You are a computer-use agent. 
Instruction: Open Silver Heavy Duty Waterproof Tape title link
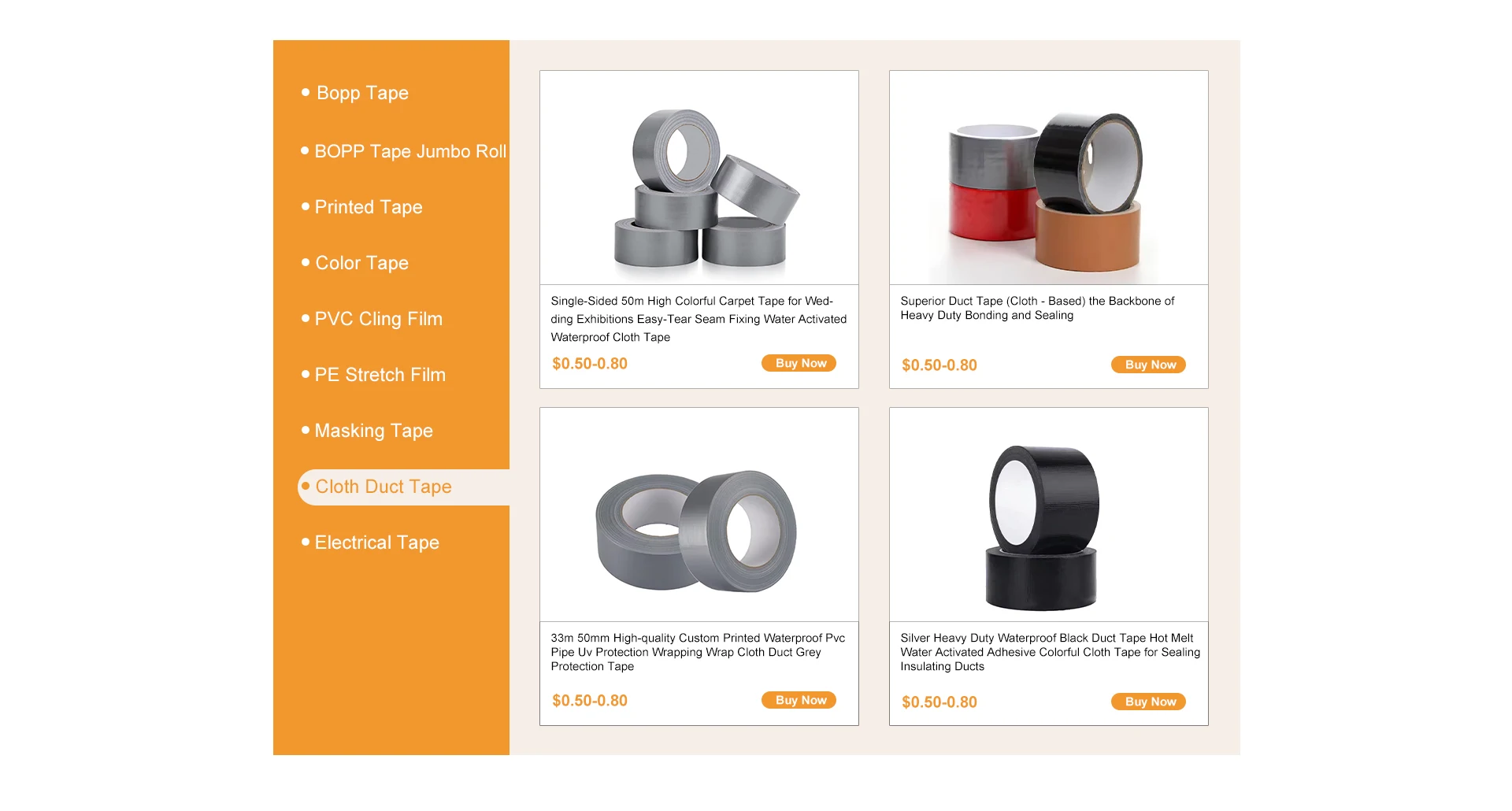point(1051,652)
